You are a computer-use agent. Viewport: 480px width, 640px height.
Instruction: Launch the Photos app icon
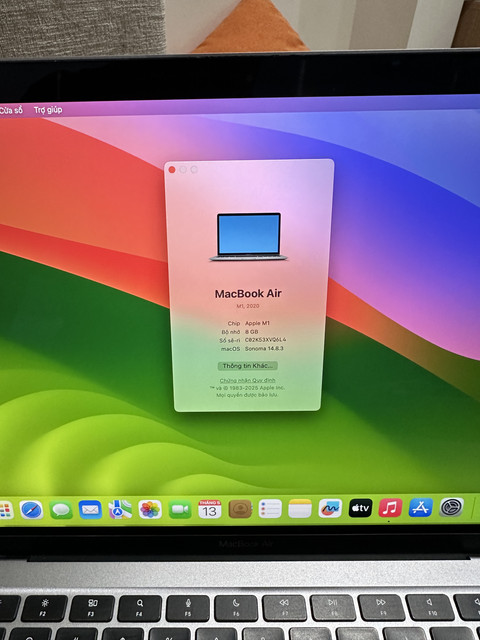150,509
